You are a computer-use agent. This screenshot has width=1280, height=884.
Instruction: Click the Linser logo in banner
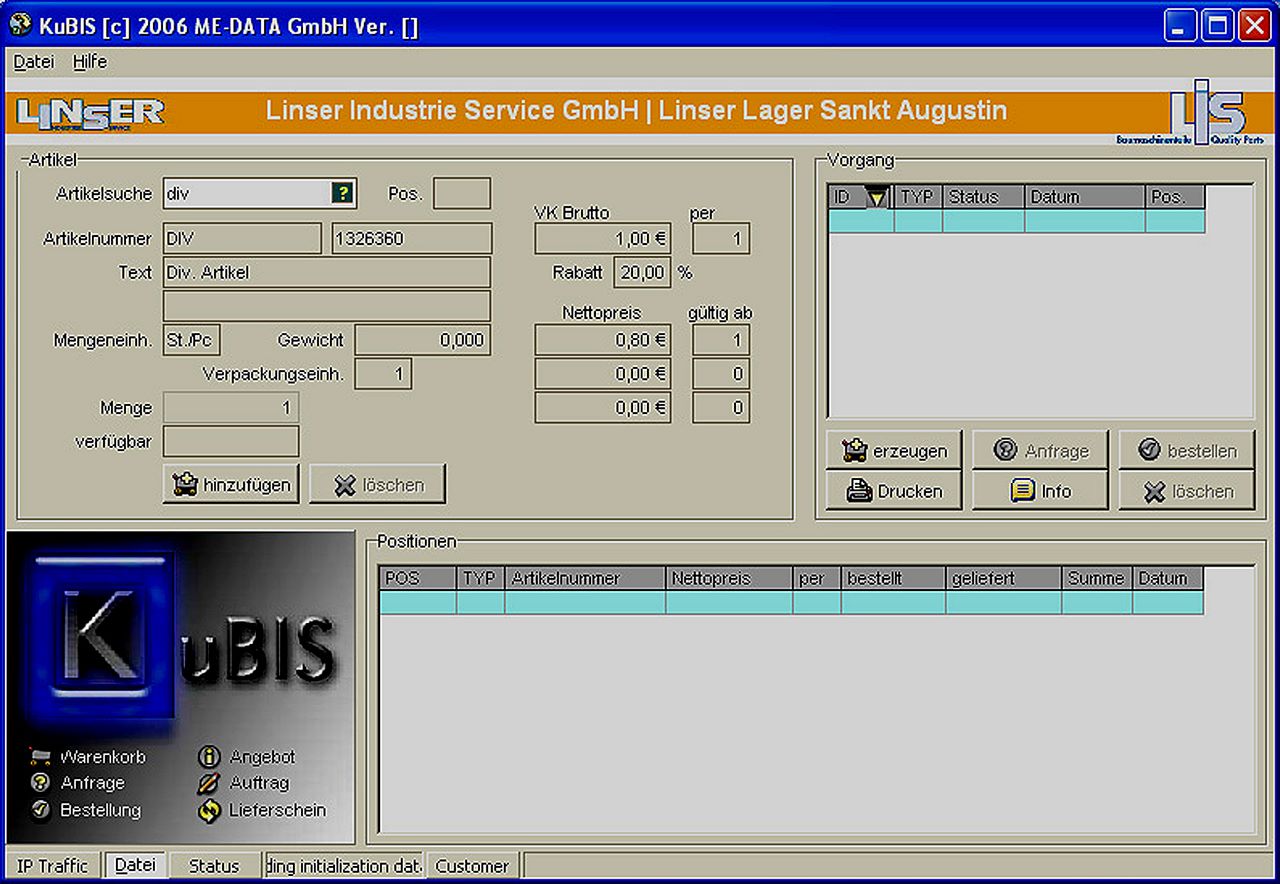(x=90, y=113)
